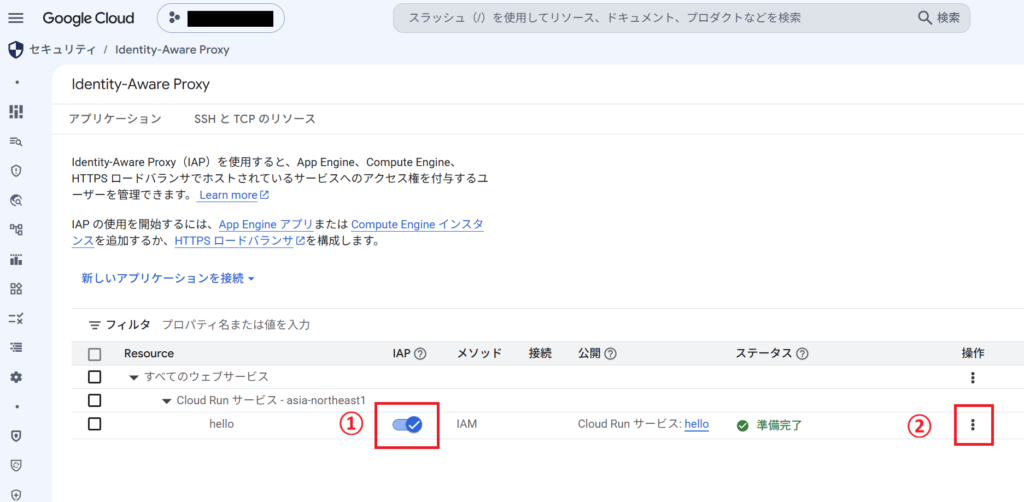Open the 新しいアプリケーションを接続 dropdown
Image resolution: width=1024 pixels, height=502 pixels.
pos(168,279)
